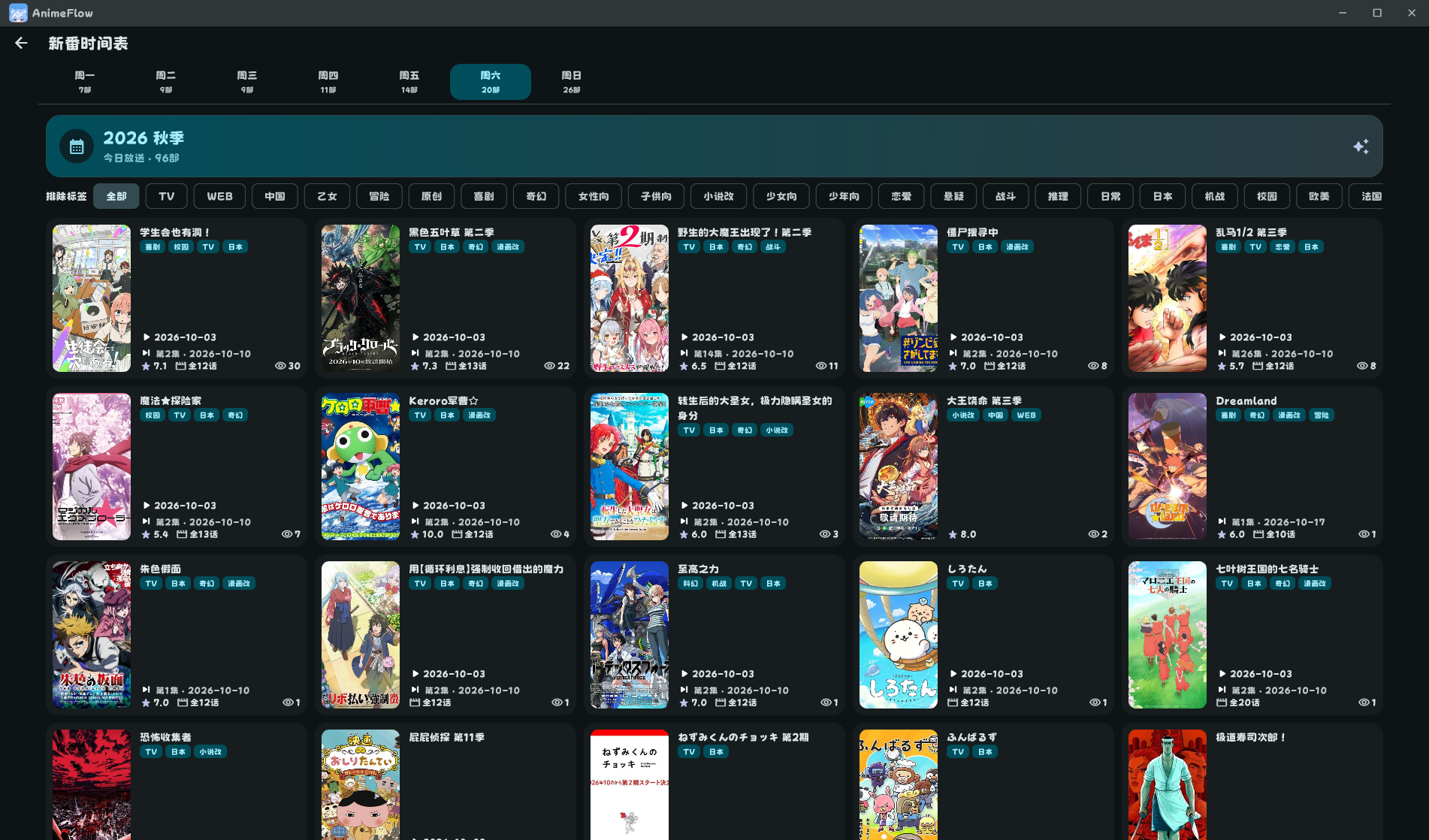Toggle the 校园 exclusion tag chip
The height and width of the screenshot is (840, 1429).
tap(1267, 196)
